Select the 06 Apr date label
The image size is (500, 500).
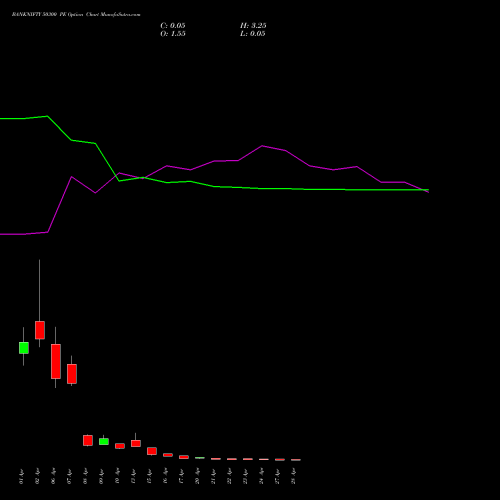[x=54, y=477]
